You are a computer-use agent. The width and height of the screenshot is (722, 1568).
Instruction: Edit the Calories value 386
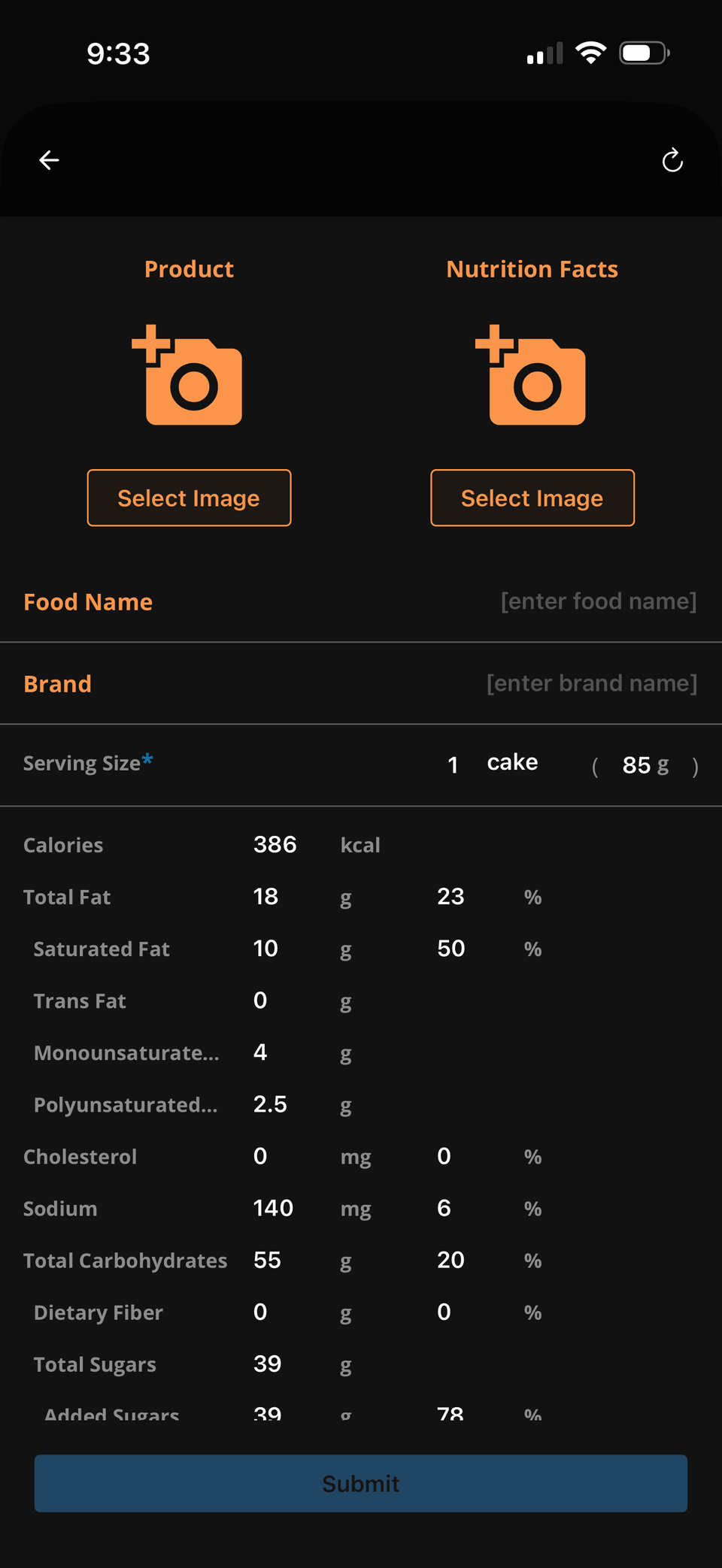click(275, 845)
